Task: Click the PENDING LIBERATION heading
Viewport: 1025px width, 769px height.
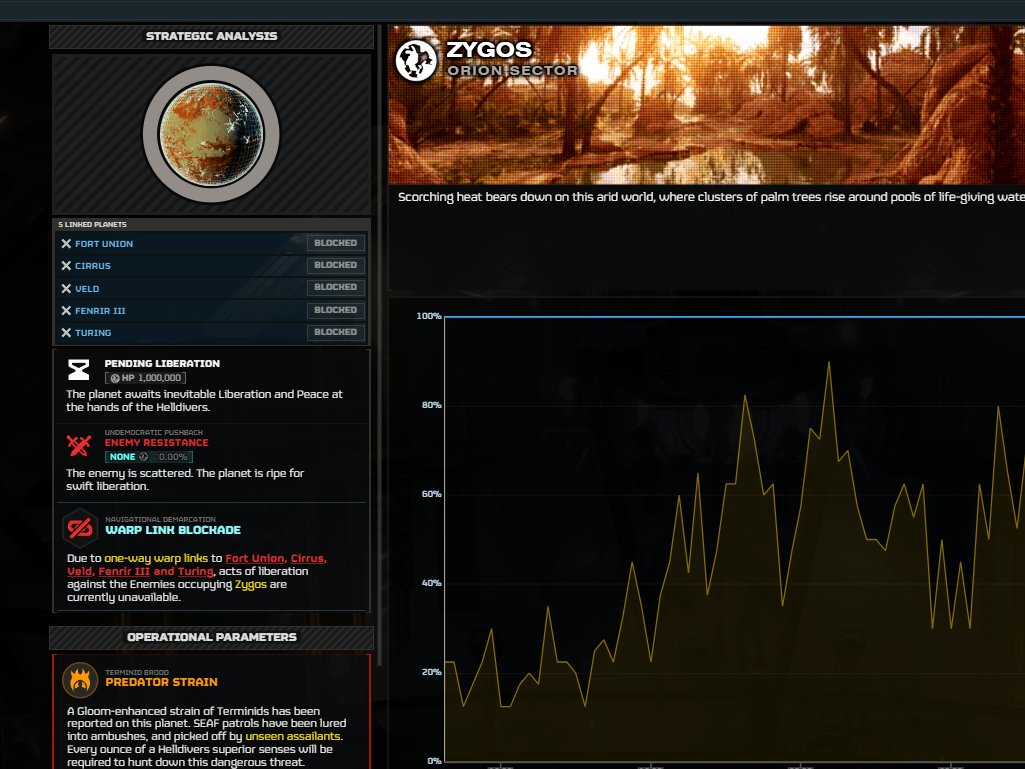Action: 162,364
